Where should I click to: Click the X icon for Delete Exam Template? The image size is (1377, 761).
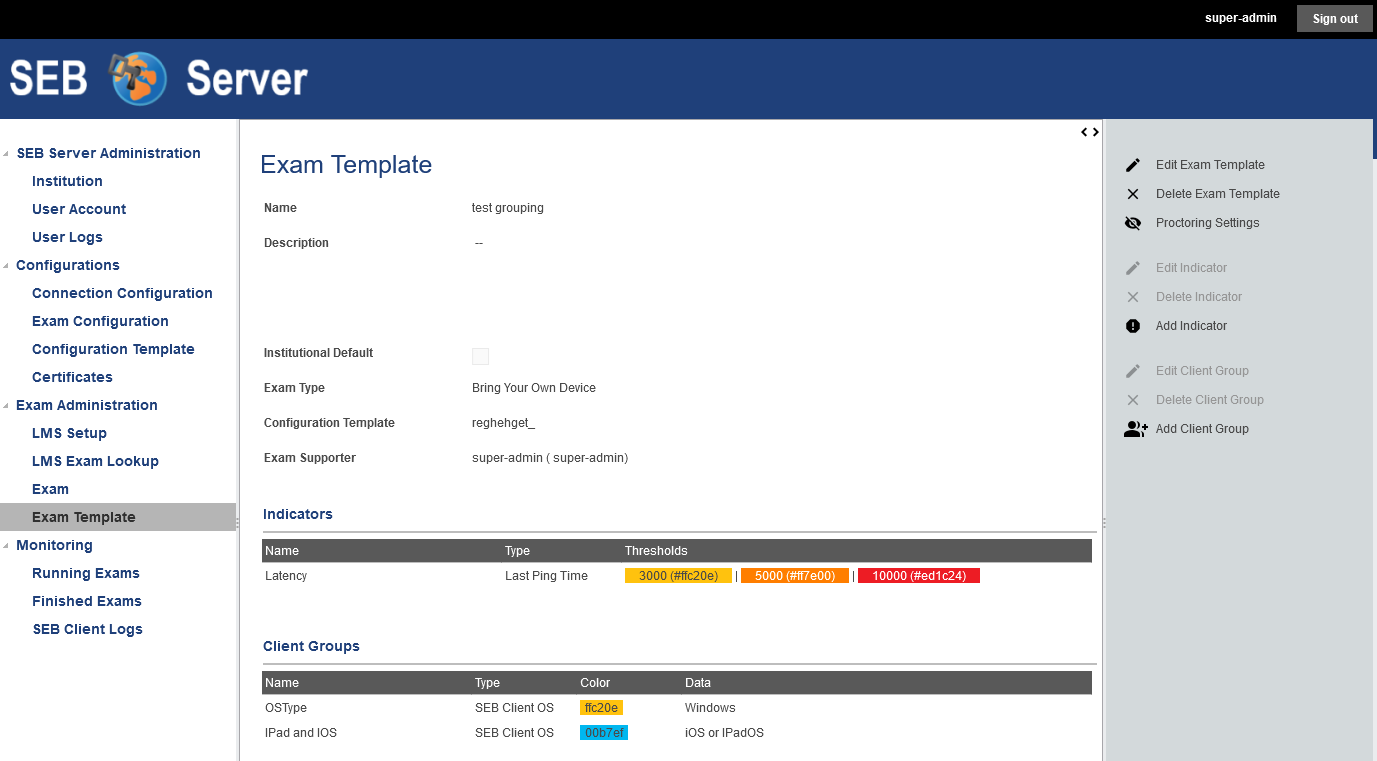click(1133, 194)
